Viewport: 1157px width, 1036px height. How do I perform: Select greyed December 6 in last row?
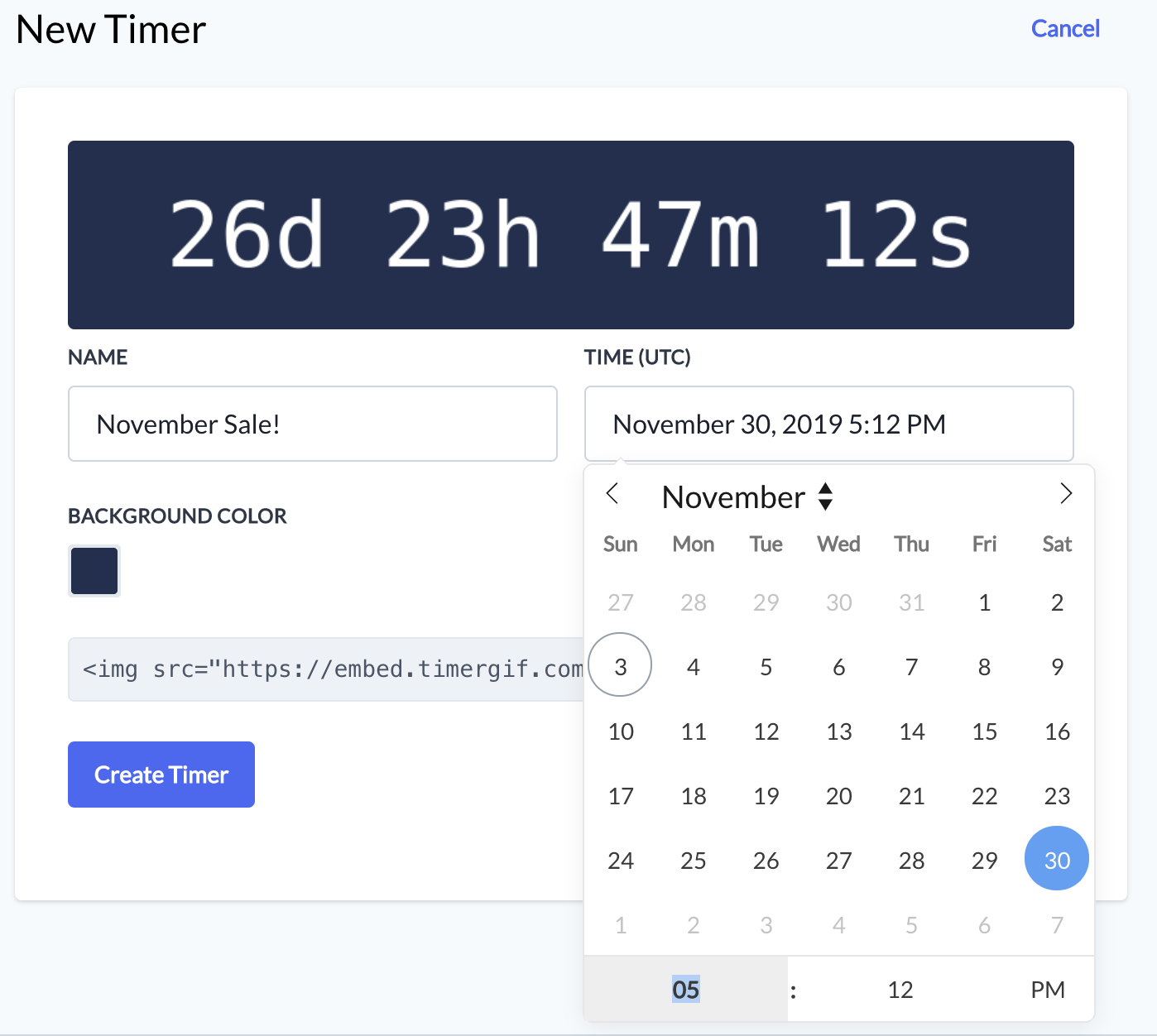[x=984, y=924]
